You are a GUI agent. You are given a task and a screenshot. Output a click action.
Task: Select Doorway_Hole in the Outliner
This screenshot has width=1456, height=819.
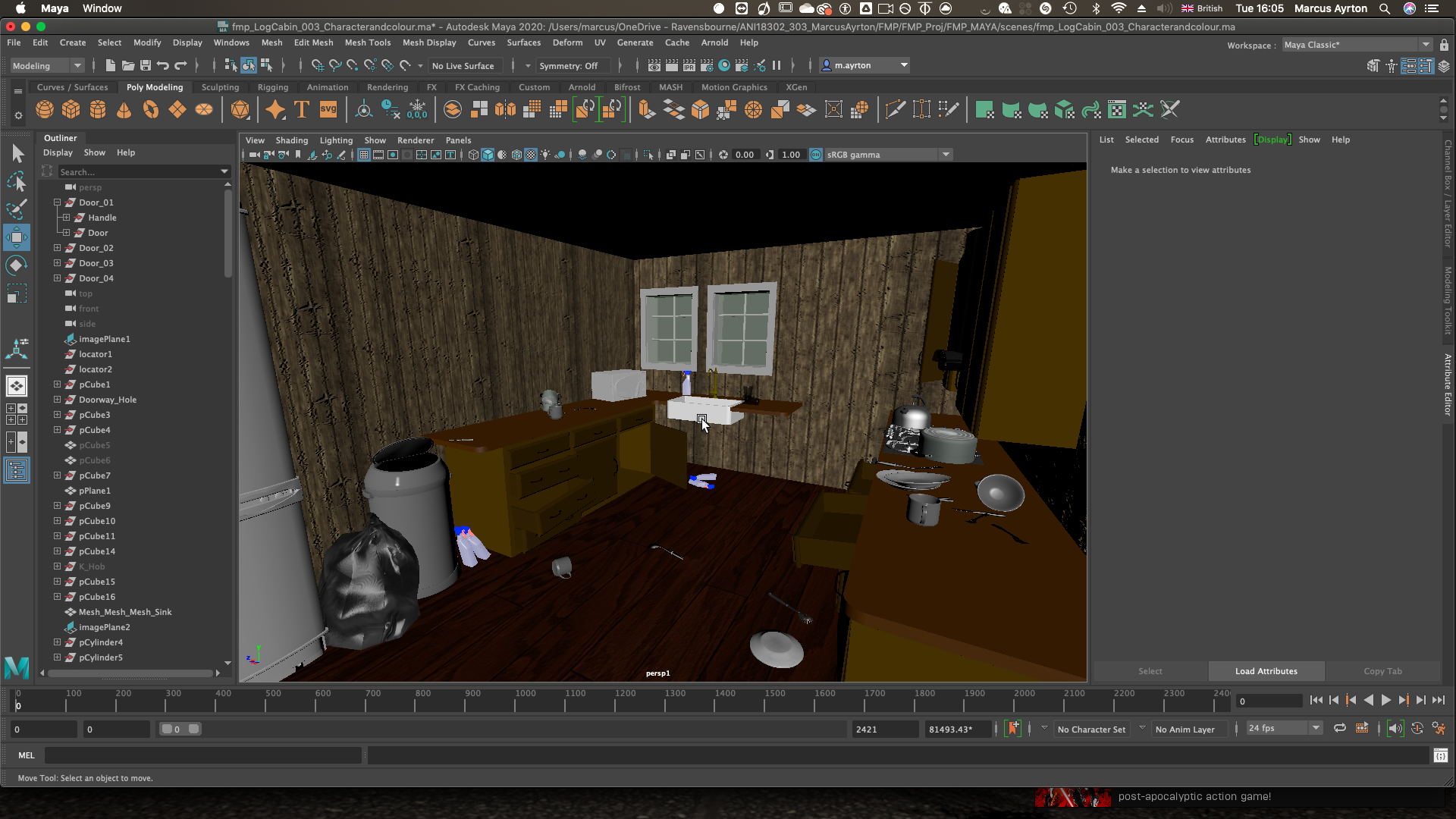tap(108, 400)
